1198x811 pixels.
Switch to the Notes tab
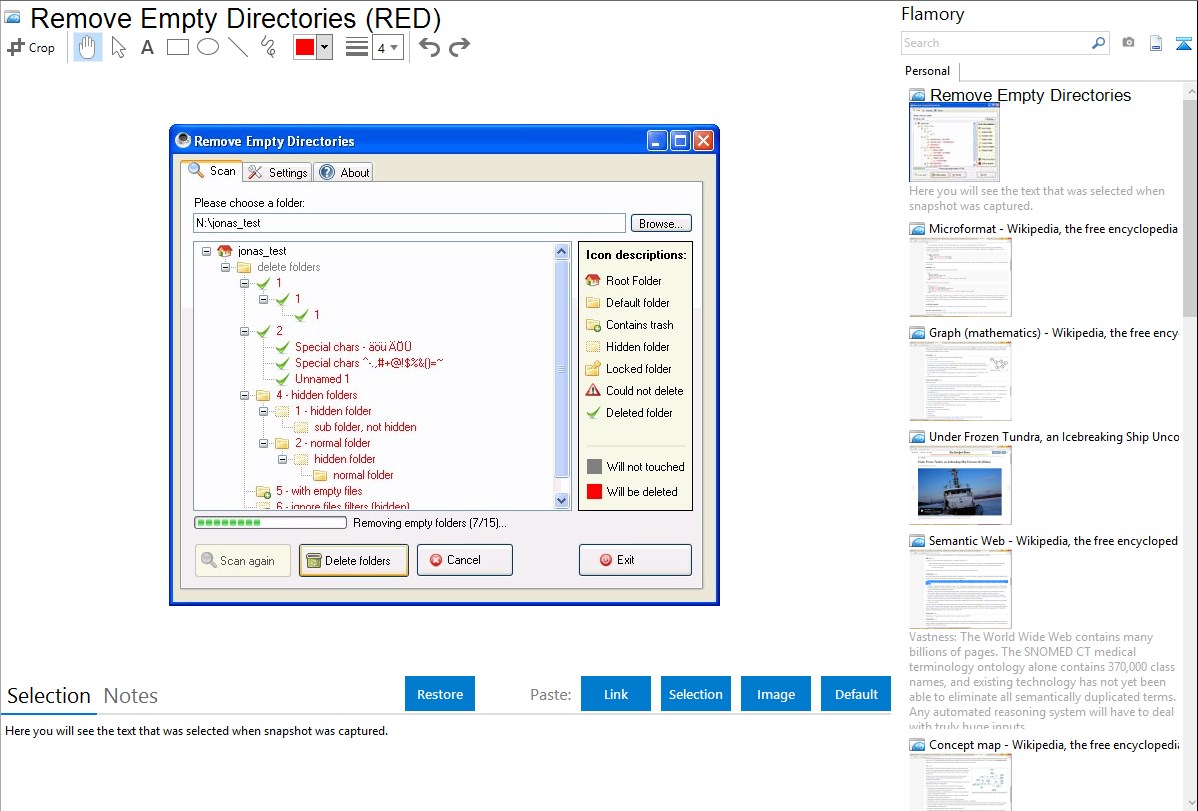[x=131, y=696]
